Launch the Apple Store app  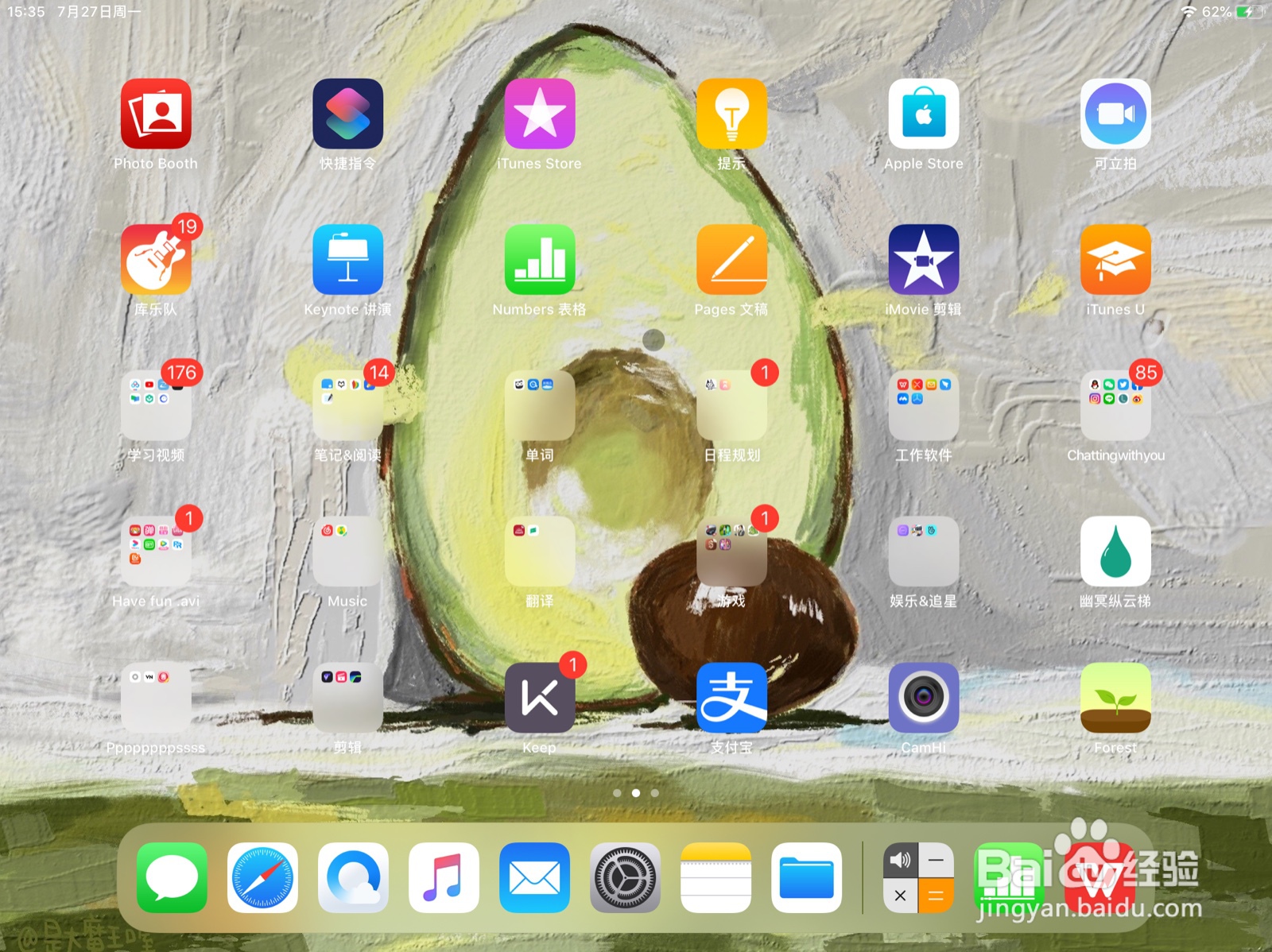coord(924,114)
